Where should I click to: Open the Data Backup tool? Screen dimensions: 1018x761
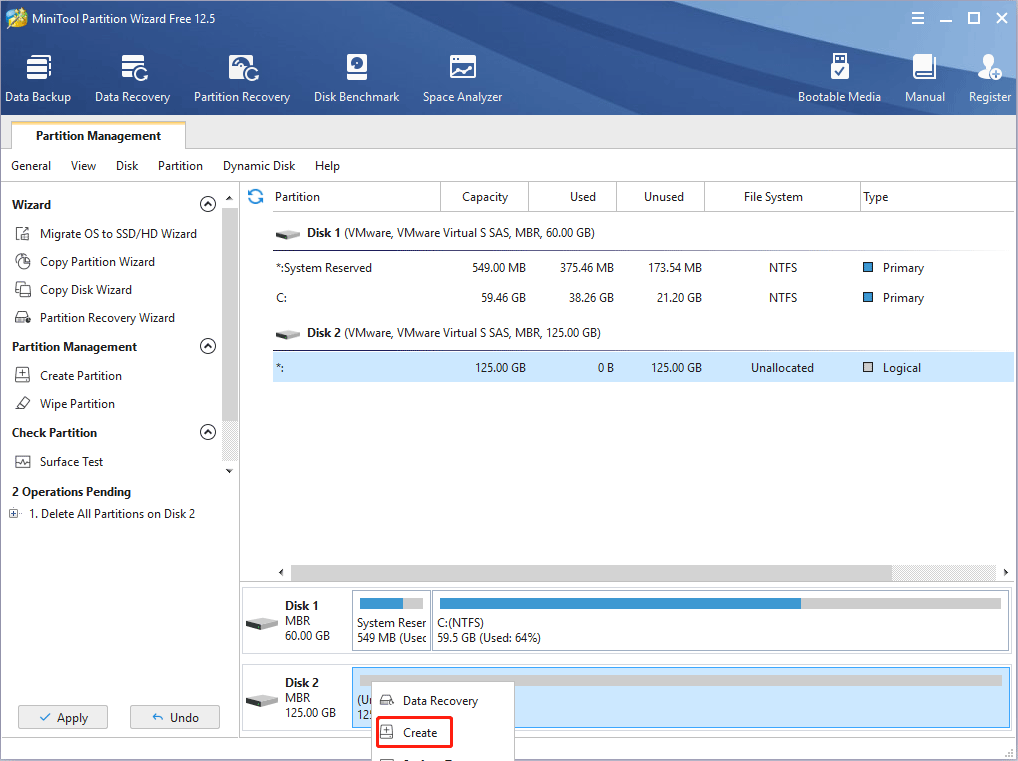pos(38,79)
